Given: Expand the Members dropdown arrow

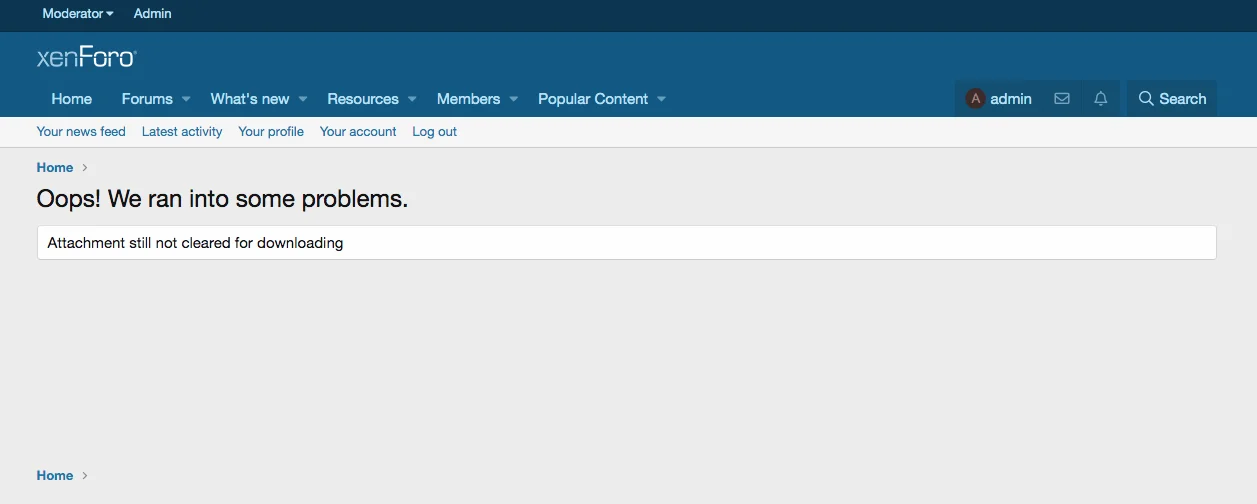Looking at the screenshot, I should click(x=514, y=99).
